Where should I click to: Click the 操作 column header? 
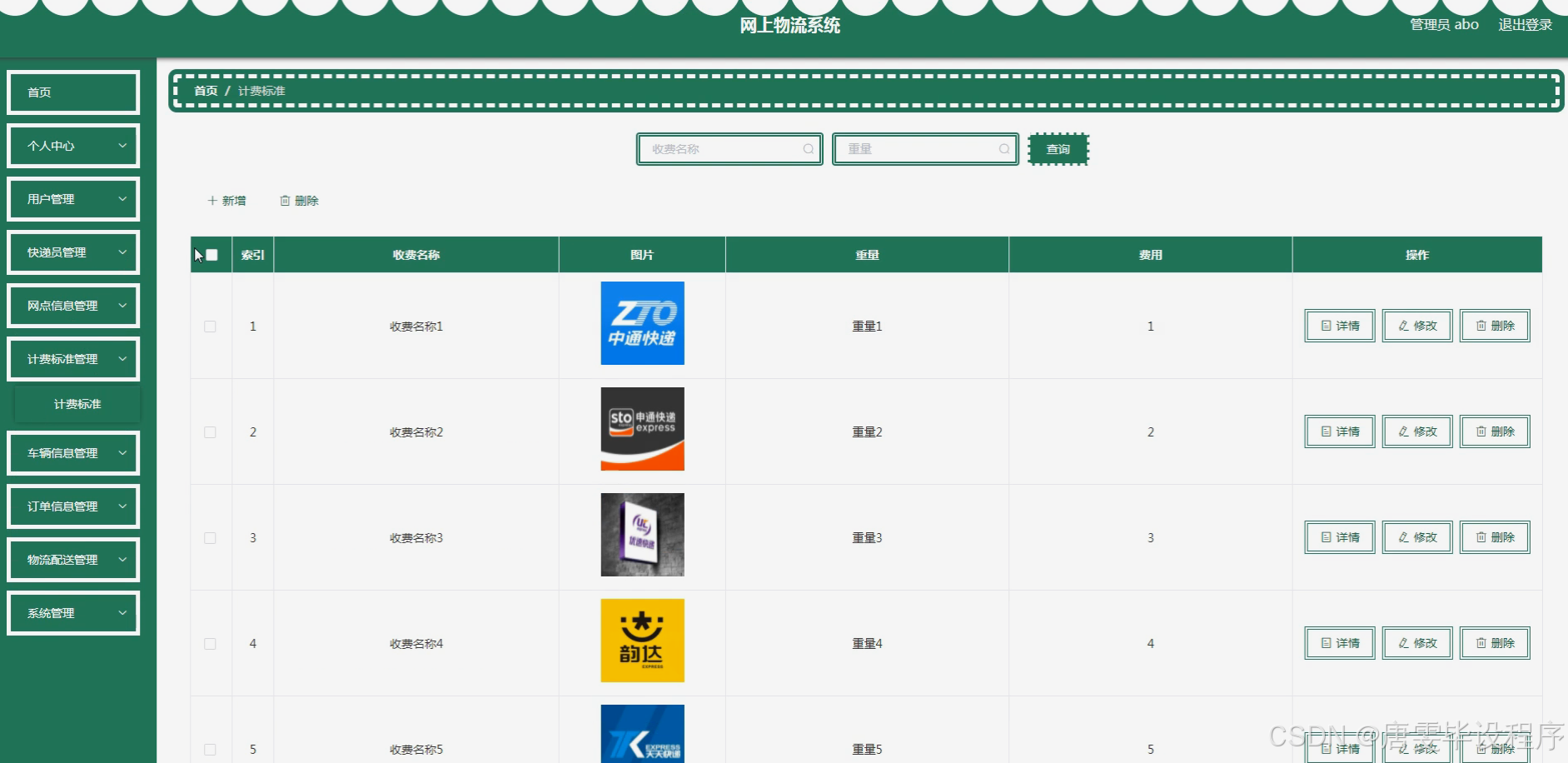1417,255
